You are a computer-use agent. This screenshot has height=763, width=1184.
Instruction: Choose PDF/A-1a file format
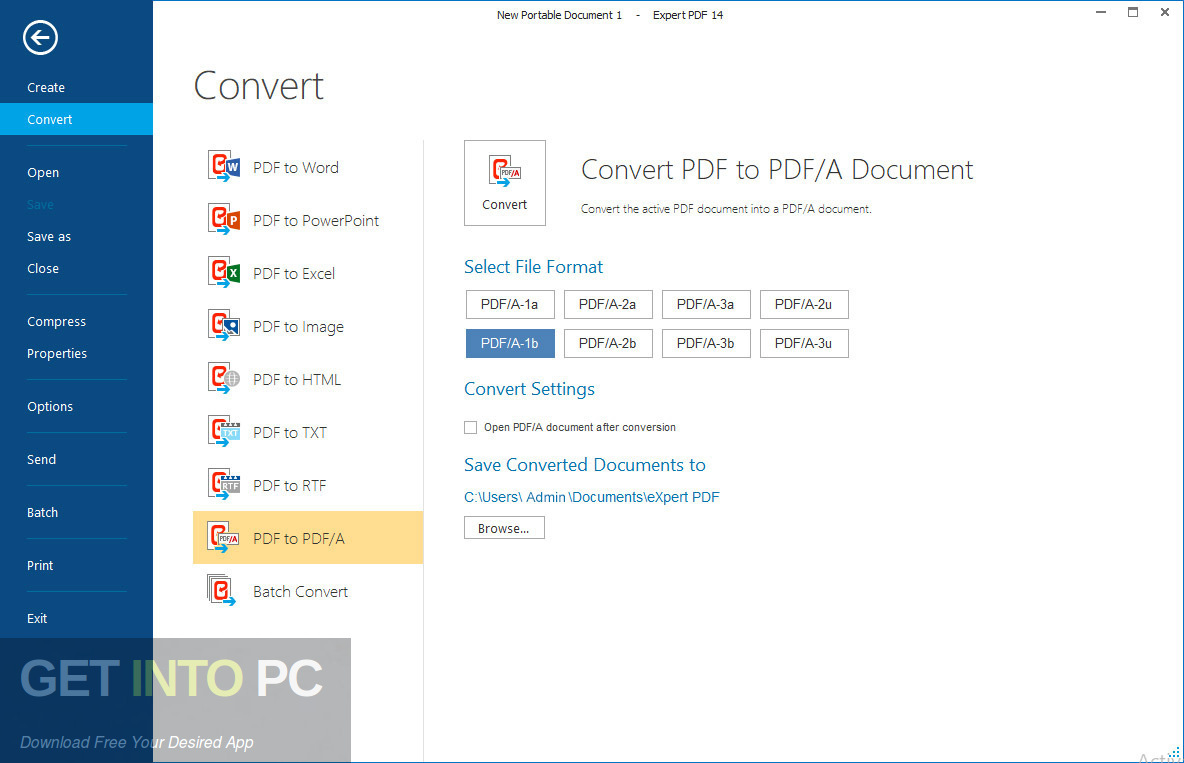click(510, 304)
